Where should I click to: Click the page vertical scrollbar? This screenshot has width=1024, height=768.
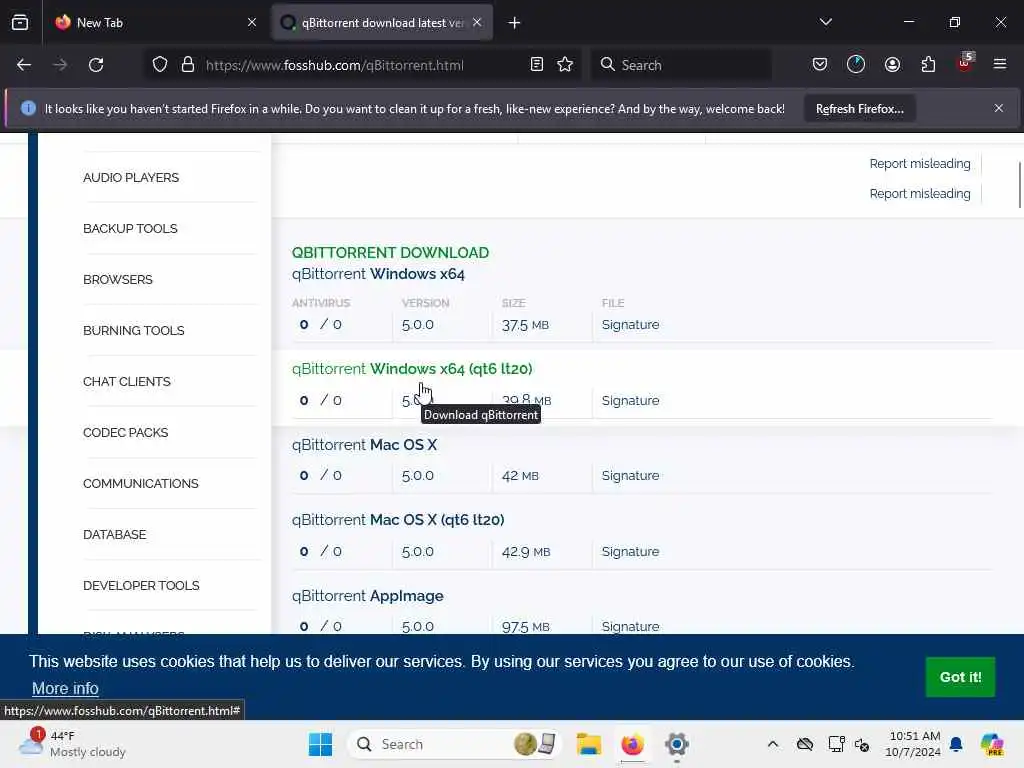coord(1019,185)
